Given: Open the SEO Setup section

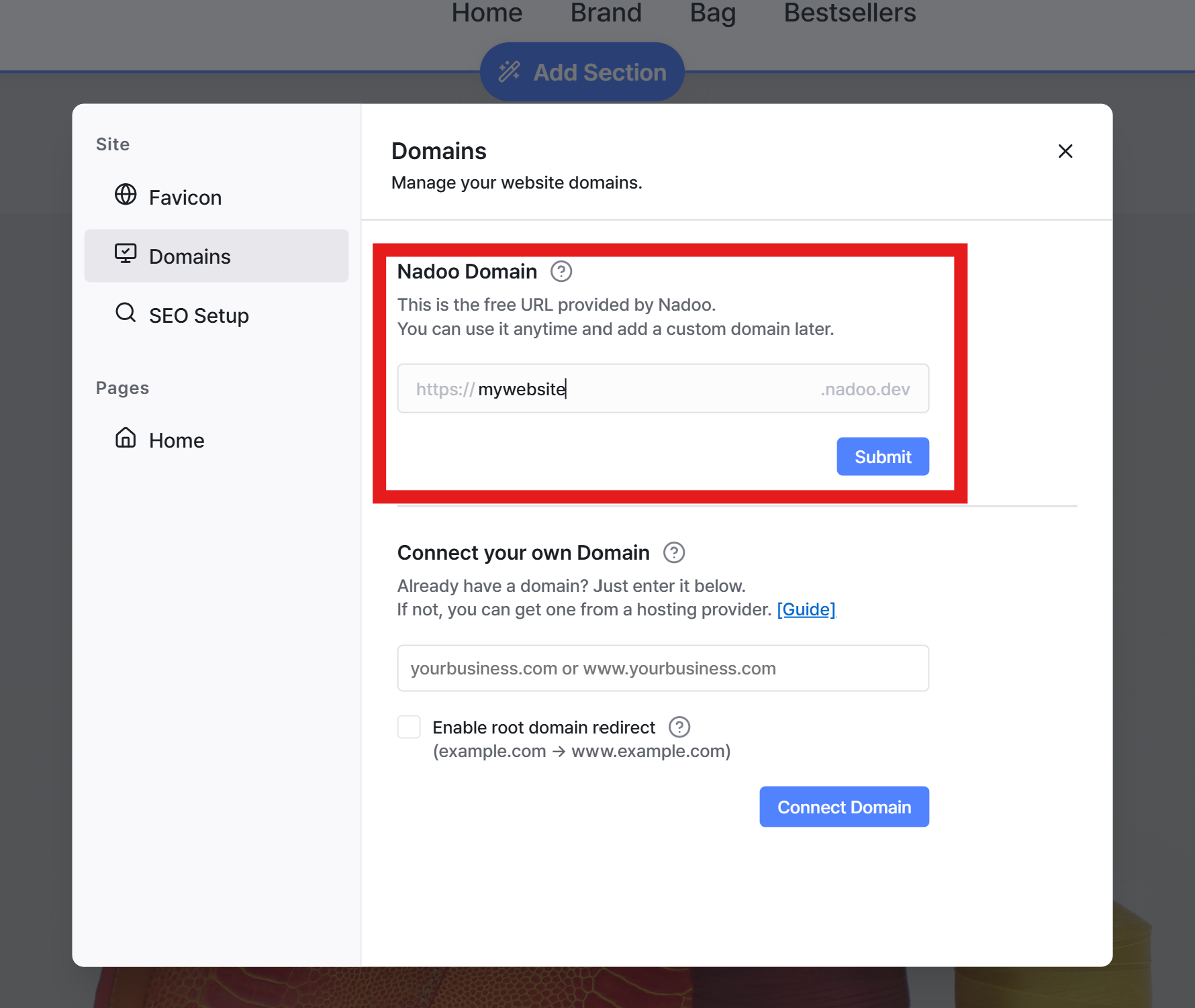Looking at the screenshot, I should 216,315.
